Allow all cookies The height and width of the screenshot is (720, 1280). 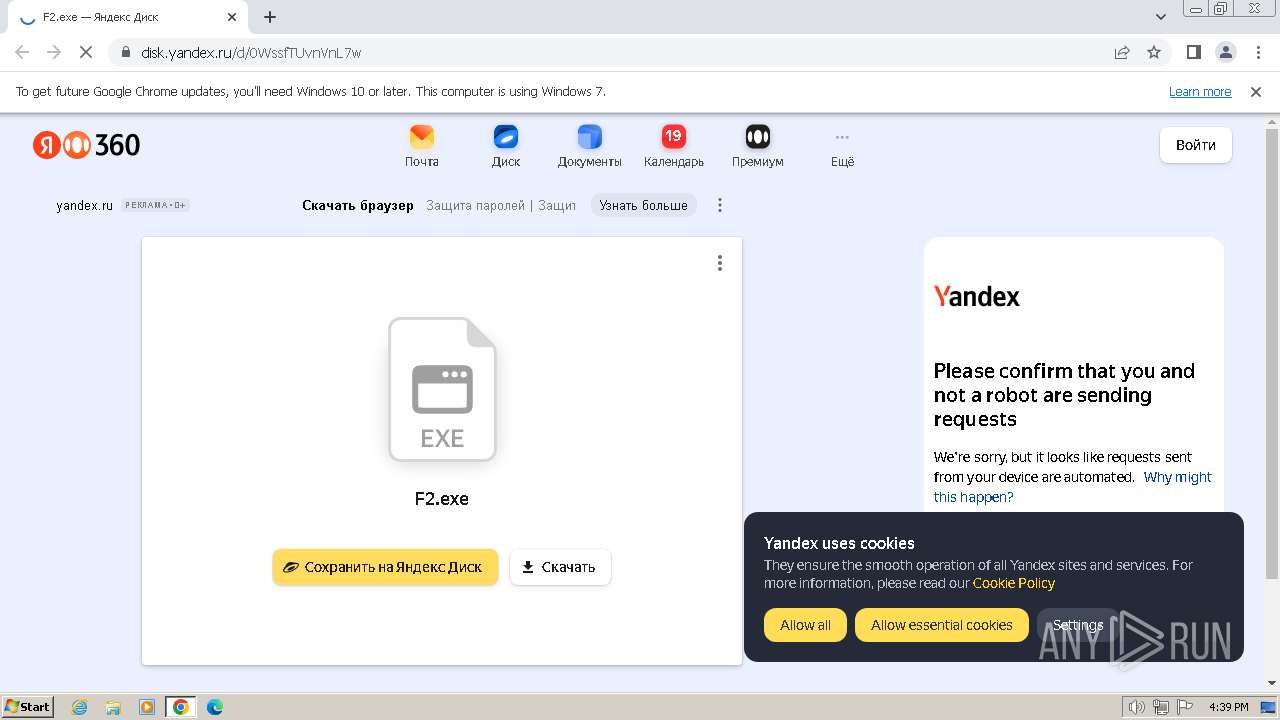805,625
